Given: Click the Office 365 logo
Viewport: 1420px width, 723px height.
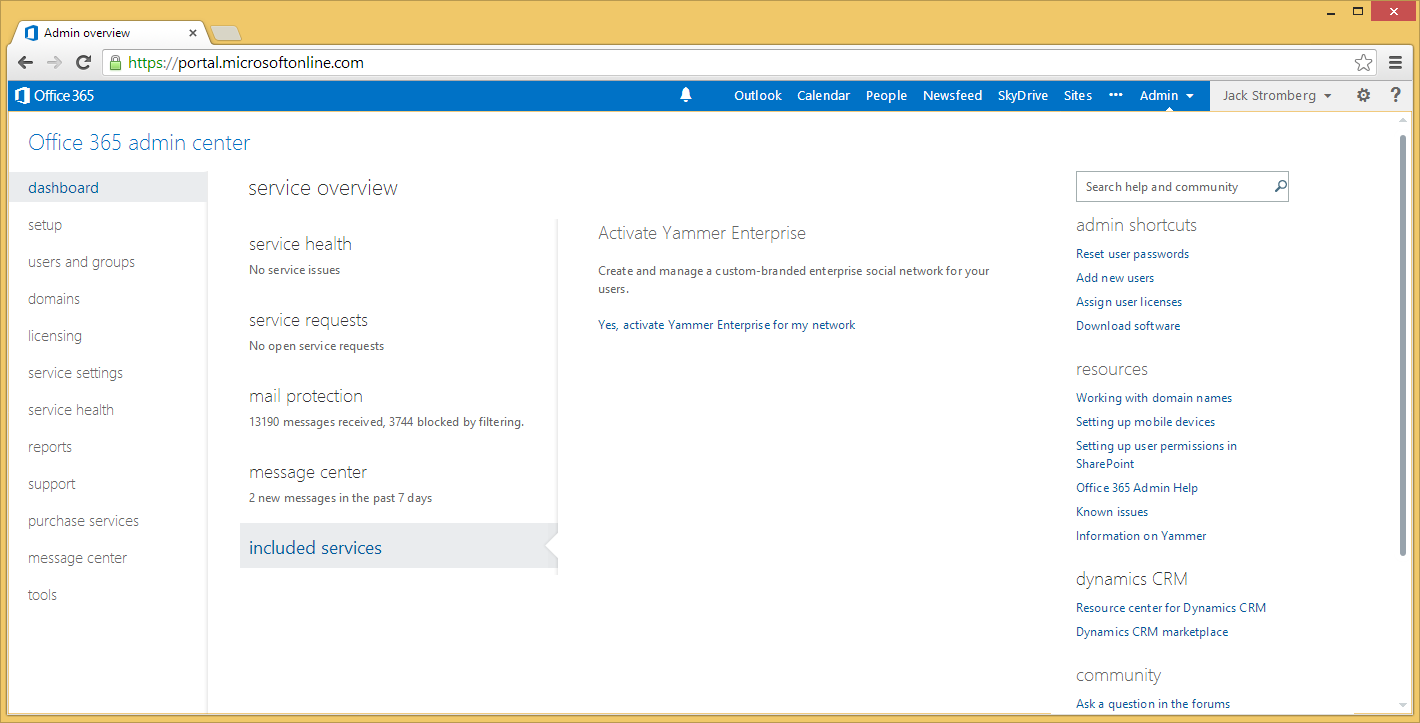Looking at the screenshot, I should (x=55, y=96).
